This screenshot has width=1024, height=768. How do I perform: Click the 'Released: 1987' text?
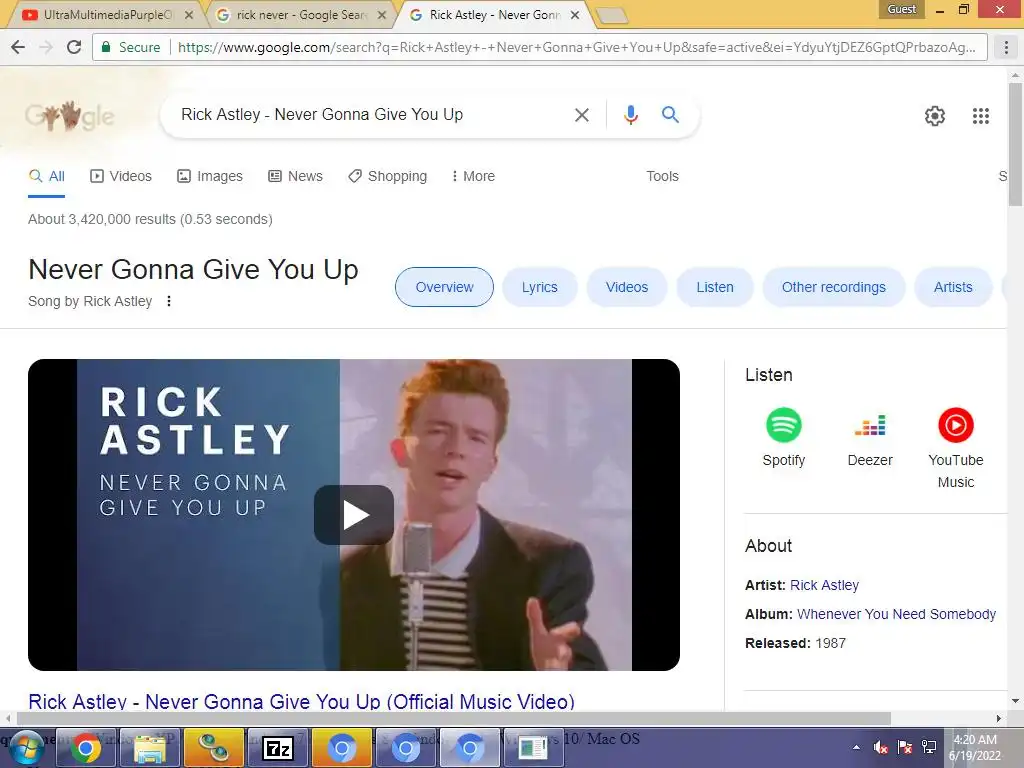click(x=795, y=643)
